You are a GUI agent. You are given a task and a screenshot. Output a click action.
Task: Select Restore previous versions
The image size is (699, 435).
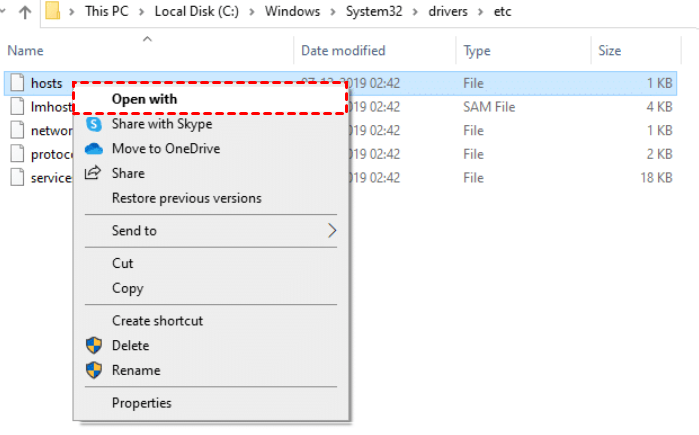coord(186,198)
